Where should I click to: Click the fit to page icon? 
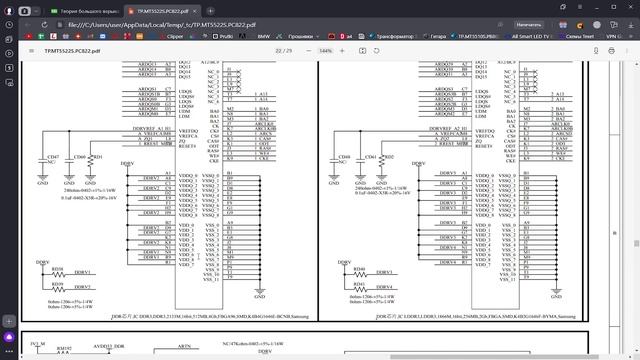[362, 51]
